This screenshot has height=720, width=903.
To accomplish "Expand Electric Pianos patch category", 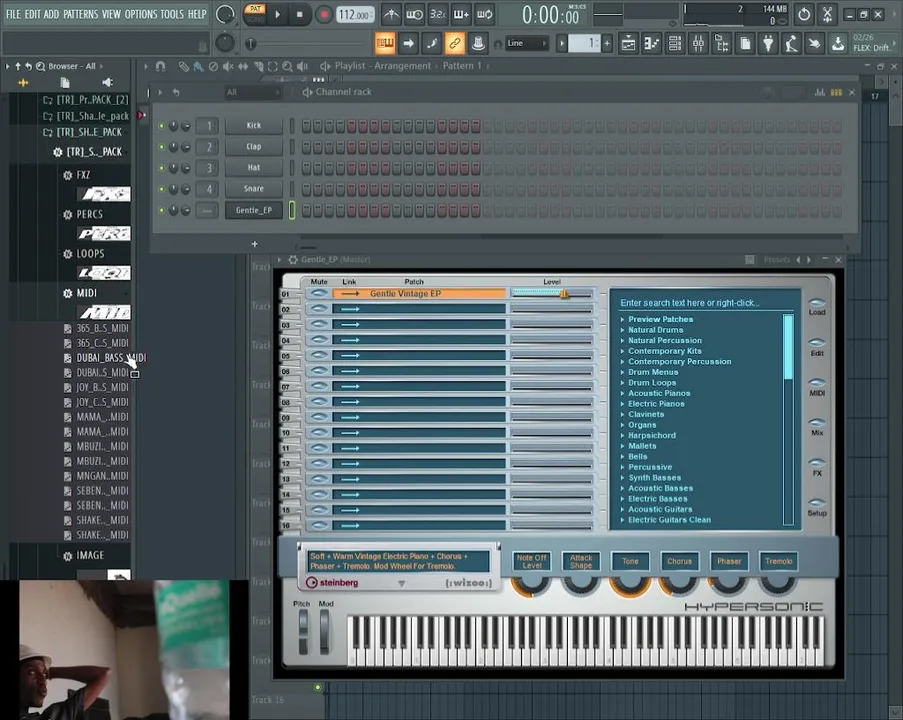I will [x=656, y=404].
